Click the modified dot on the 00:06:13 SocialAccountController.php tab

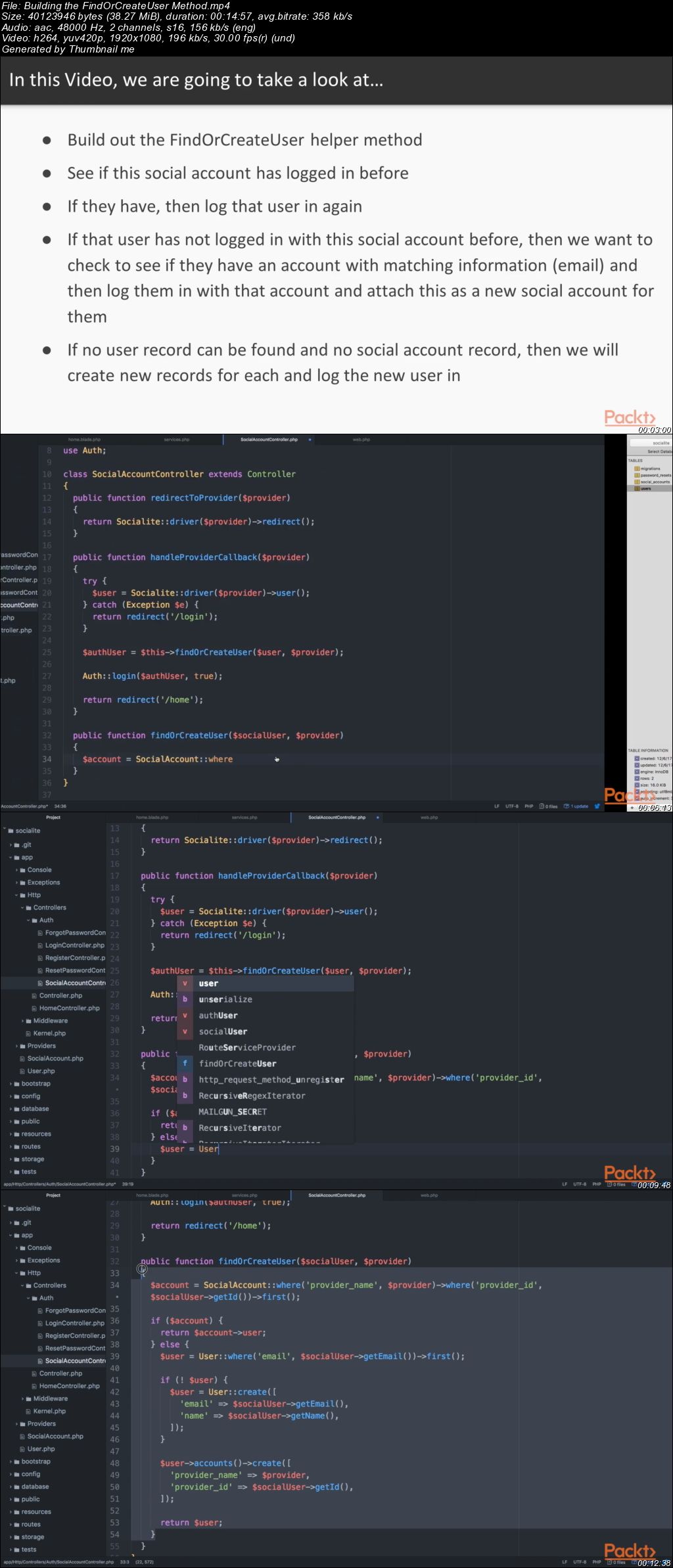pyautogui.click(x=310, y=439)
